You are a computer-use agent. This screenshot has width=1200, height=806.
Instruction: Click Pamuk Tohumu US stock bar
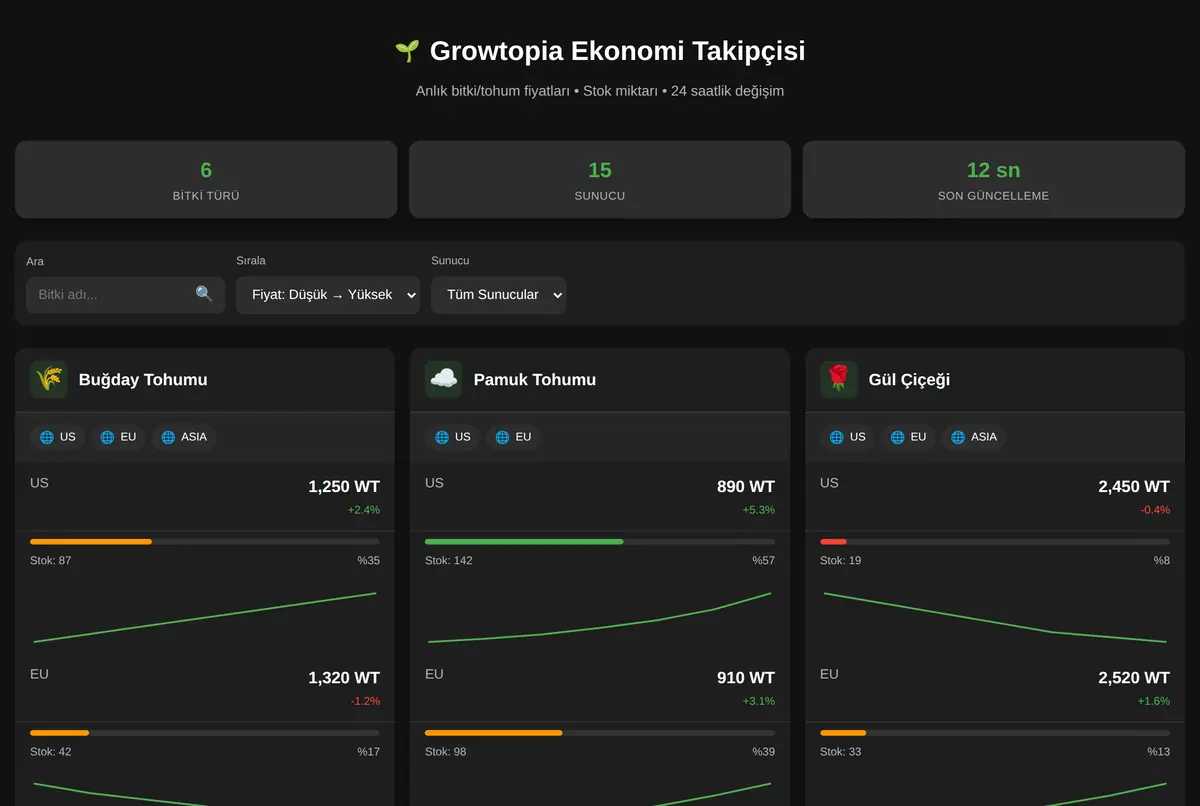(x=600, y=541)
